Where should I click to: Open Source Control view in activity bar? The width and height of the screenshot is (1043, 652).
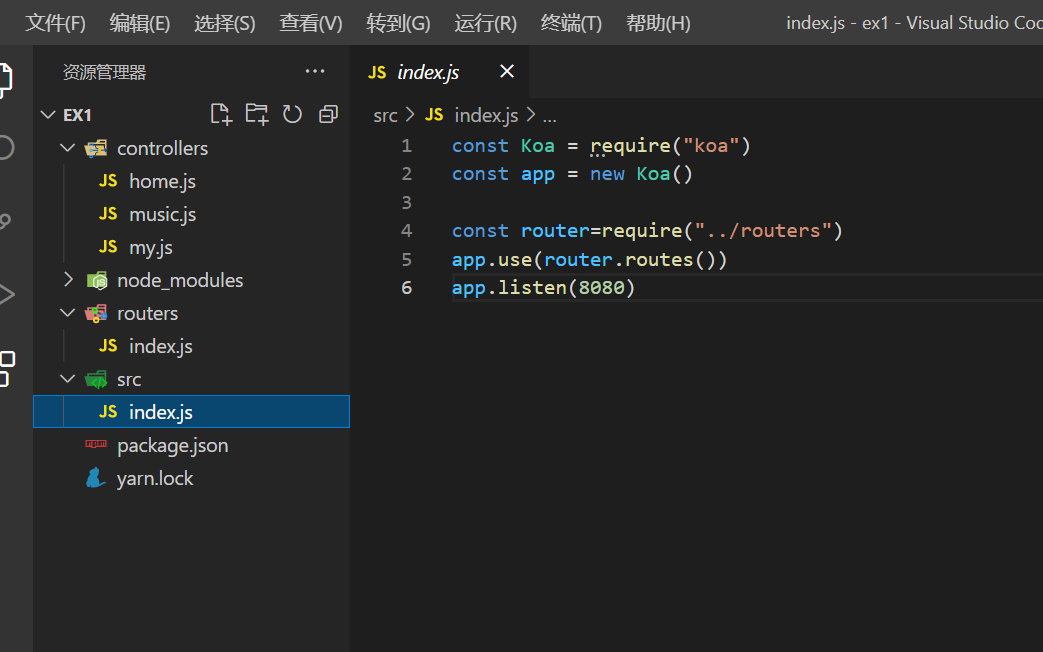(4, 221)
